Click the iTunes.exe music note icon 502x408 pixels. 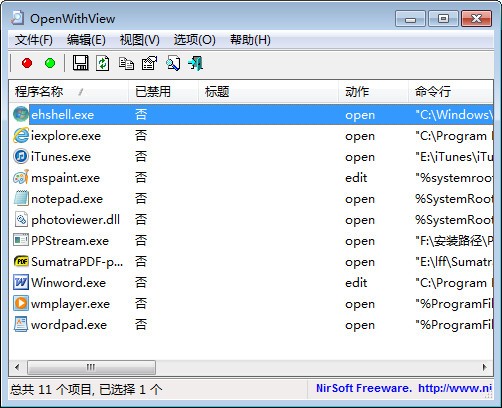click(21, 156)
